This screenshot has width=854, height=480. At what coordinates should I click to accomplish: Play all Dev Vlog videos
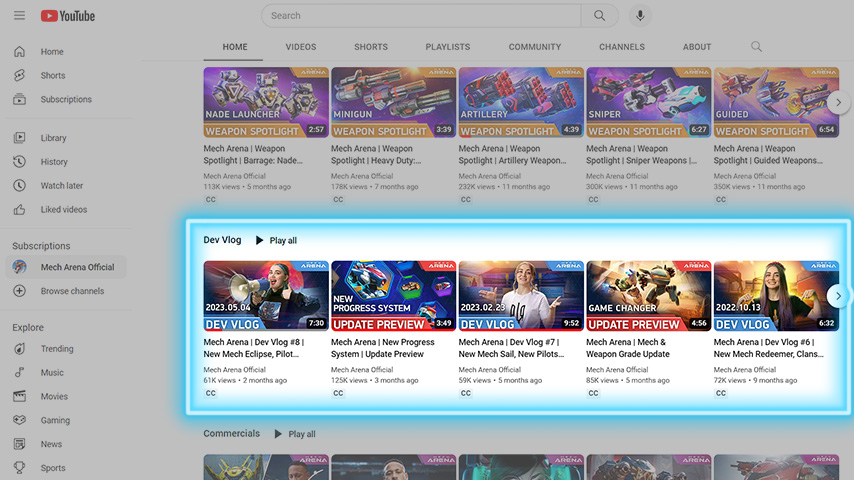276,240
